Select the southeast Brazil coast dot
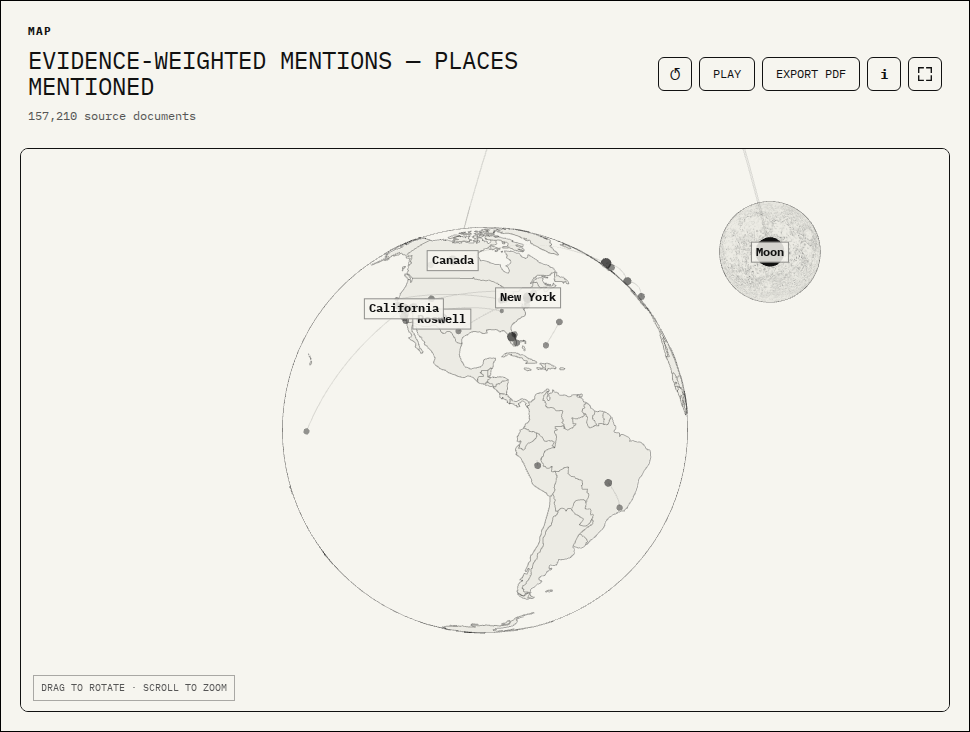The height and width of the screenshot is (732, 970). (x=620, y=508)
